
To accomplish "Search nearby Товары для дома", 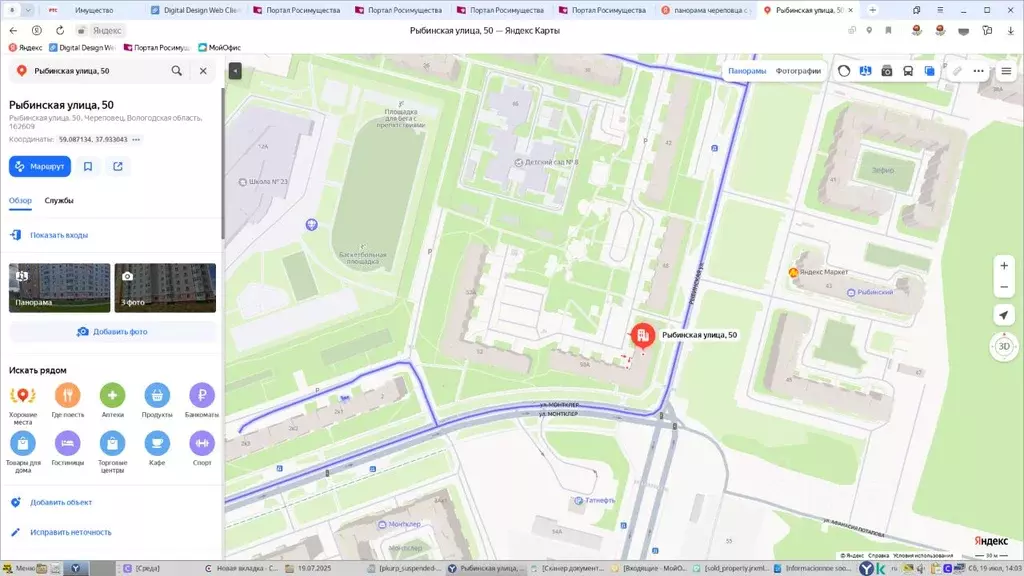I will tap(23, 453).
